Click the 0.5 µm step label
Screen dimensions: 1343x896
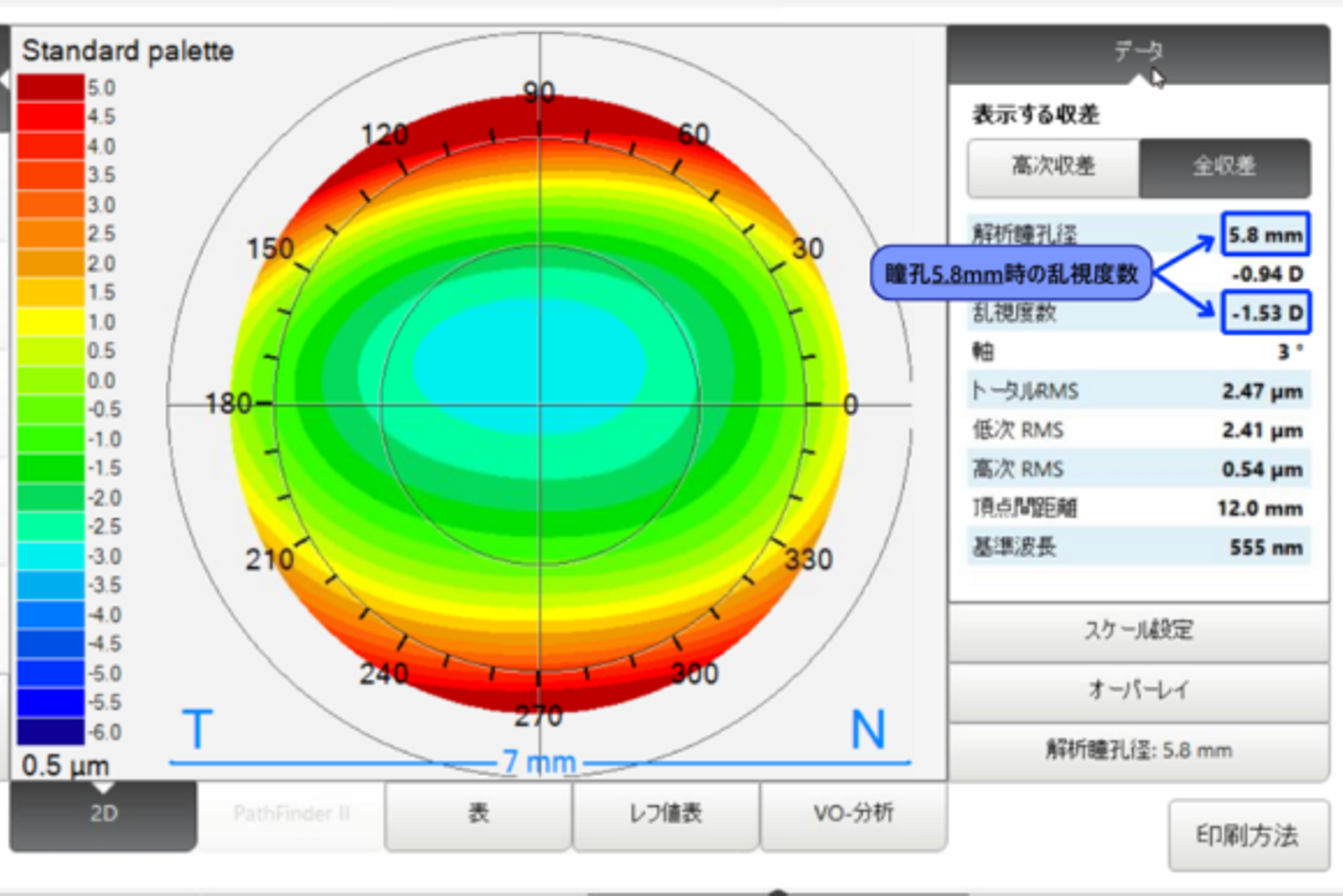65,765
